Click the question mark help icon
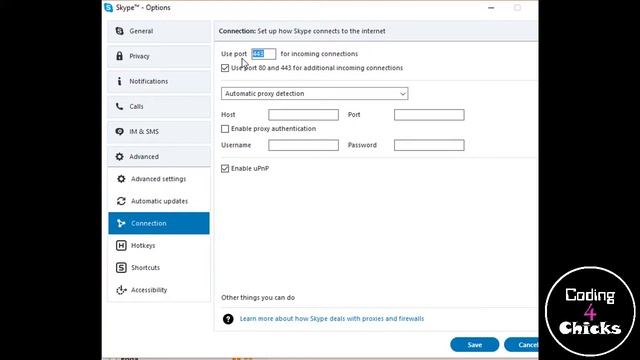 (228, 319)
